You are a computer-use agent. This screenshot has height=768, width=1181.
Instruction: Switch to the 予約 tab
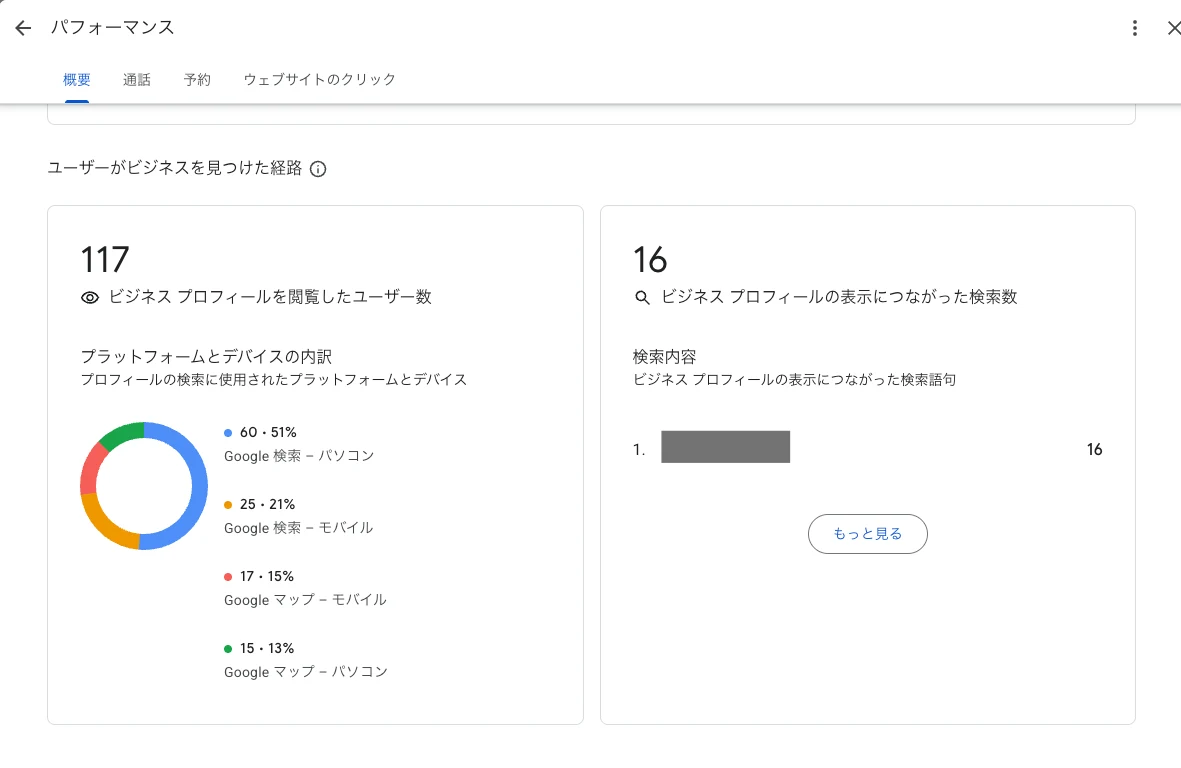pos(197,79)
